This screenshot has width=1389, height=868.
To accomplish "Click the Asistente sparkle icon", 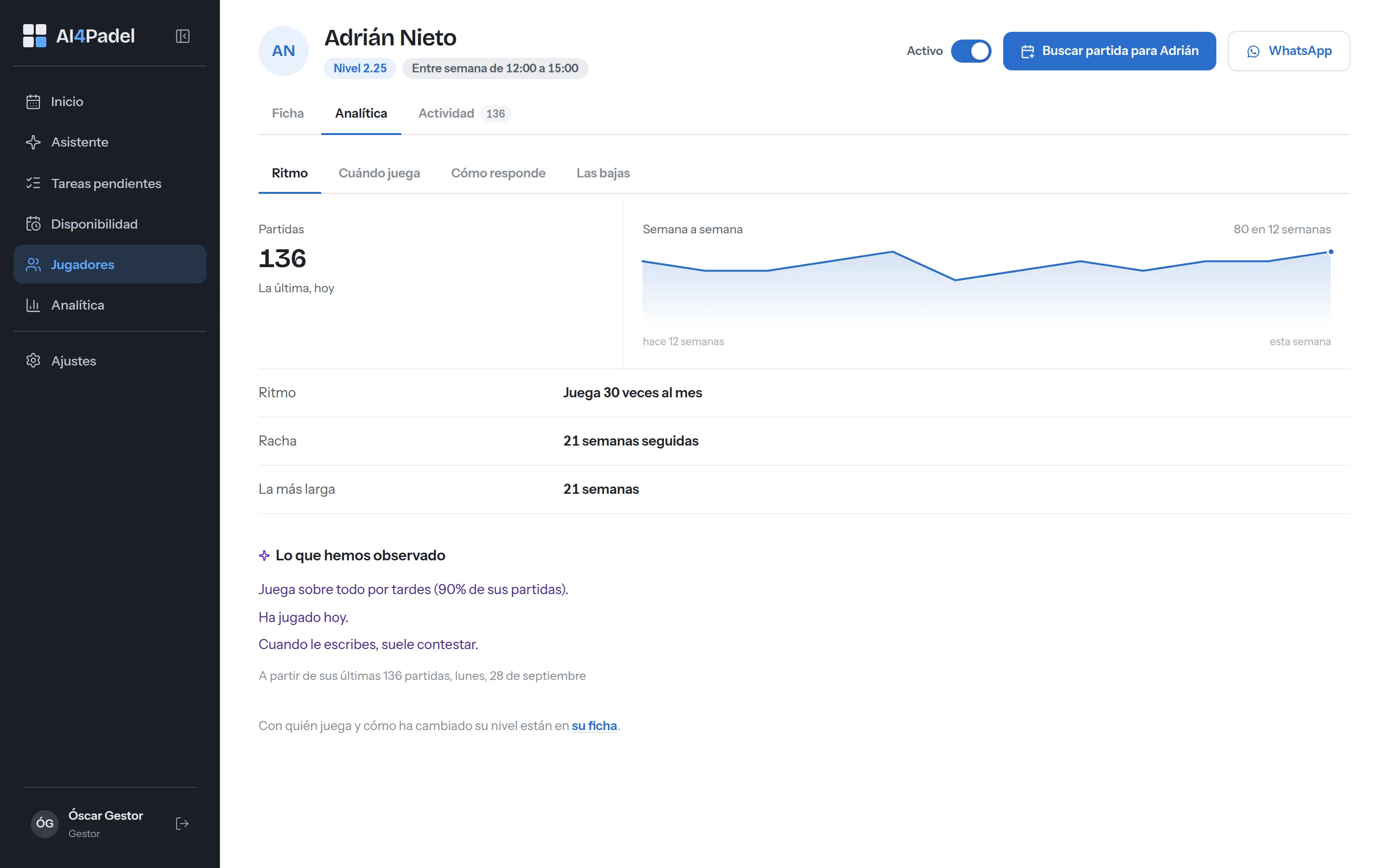I will [x=33, y=142].
